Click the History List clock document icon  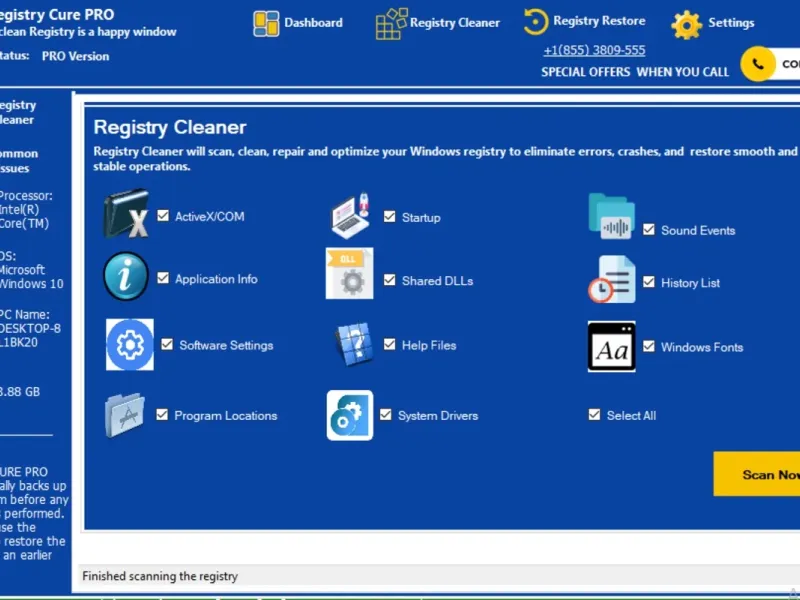tap(612, 279)
